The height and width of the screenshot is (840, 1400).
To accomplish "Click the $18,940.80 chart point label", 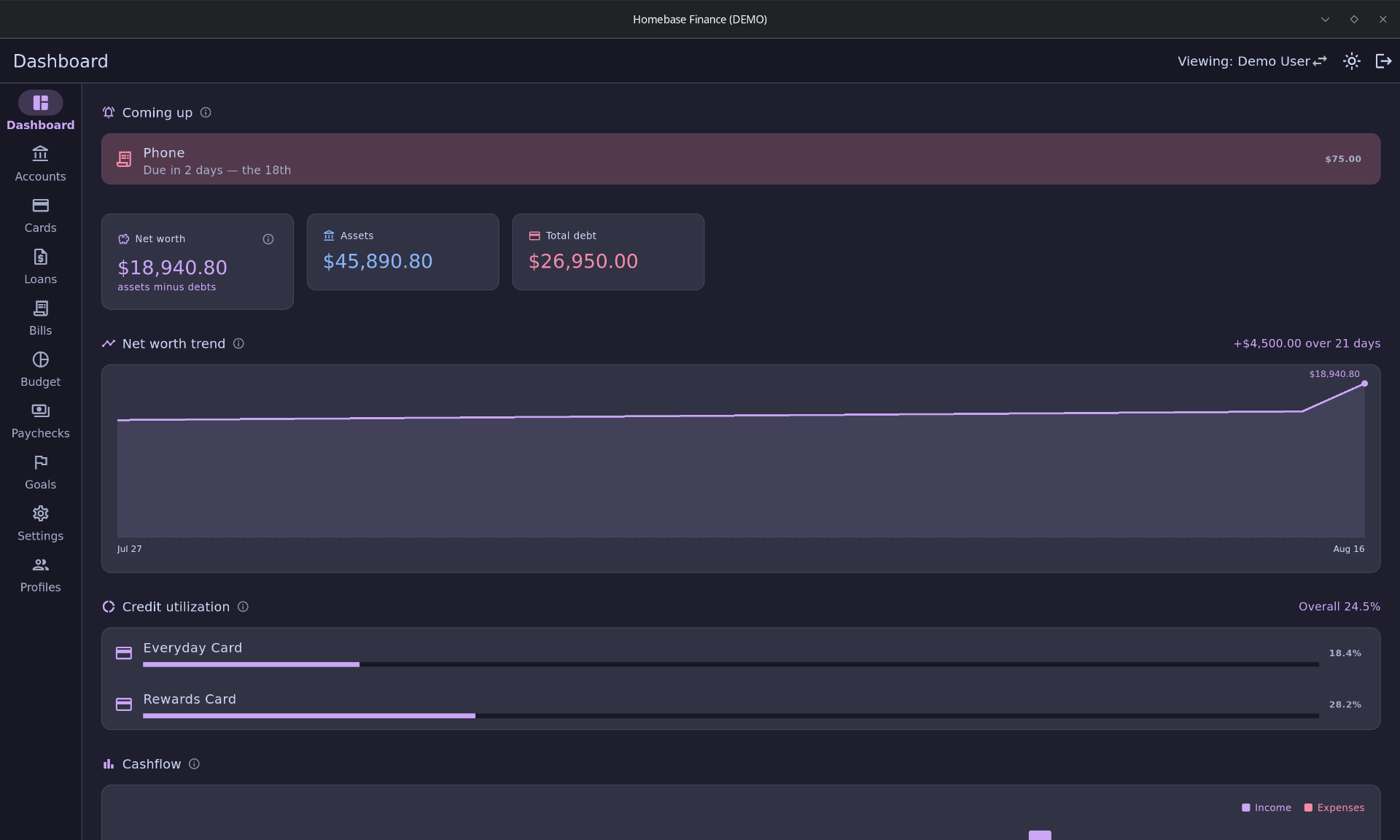I will pos(1334,374).
